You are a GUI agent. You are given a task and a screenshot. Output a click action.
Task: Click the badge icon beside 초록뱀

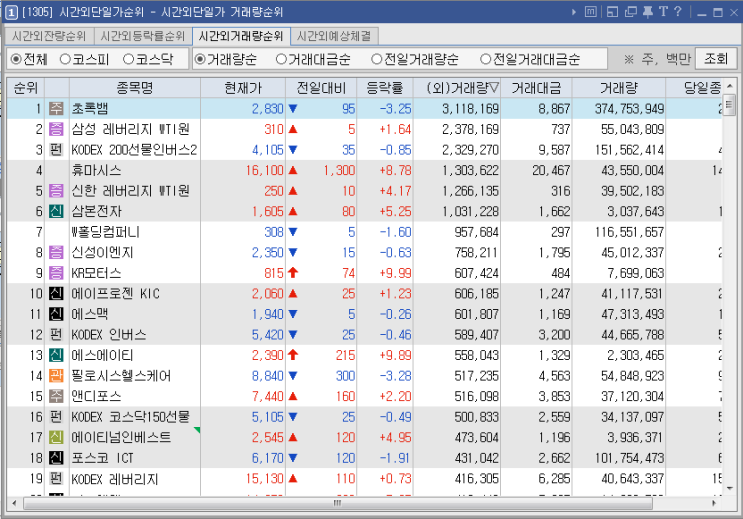56,109
